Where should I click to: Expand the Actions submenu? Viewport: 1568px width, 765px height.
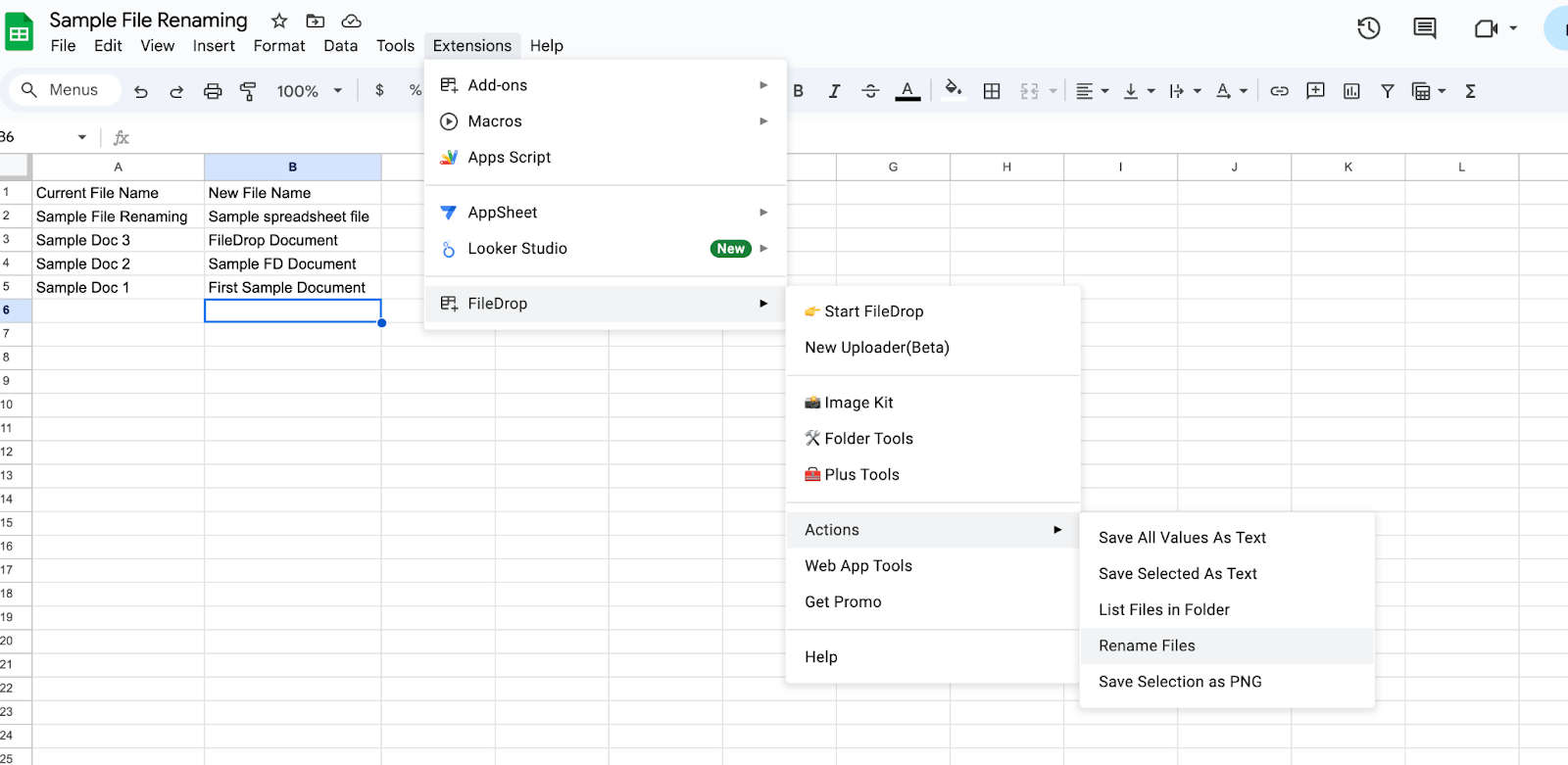[x=933, y=530]
